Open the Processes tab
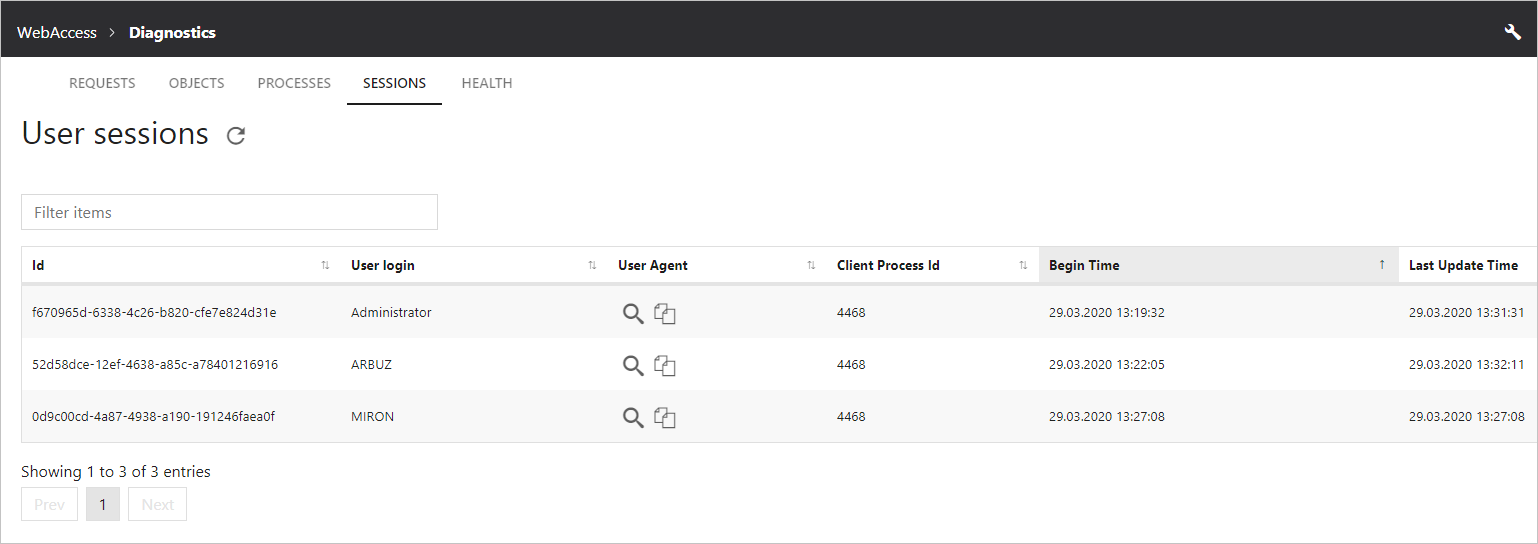Viewport: 1538px width, 544px height. (x=294, y=83)
